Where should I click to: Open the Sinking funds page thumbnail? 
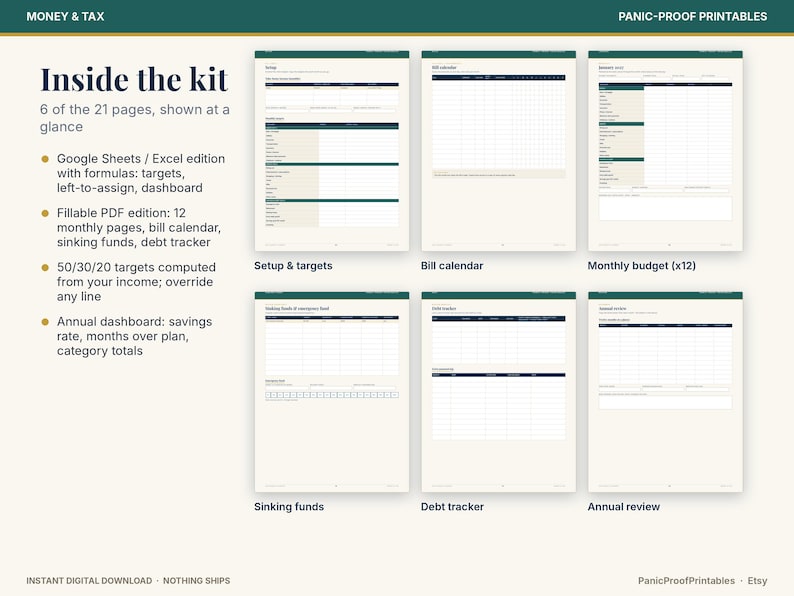click(x=332, y=391)
